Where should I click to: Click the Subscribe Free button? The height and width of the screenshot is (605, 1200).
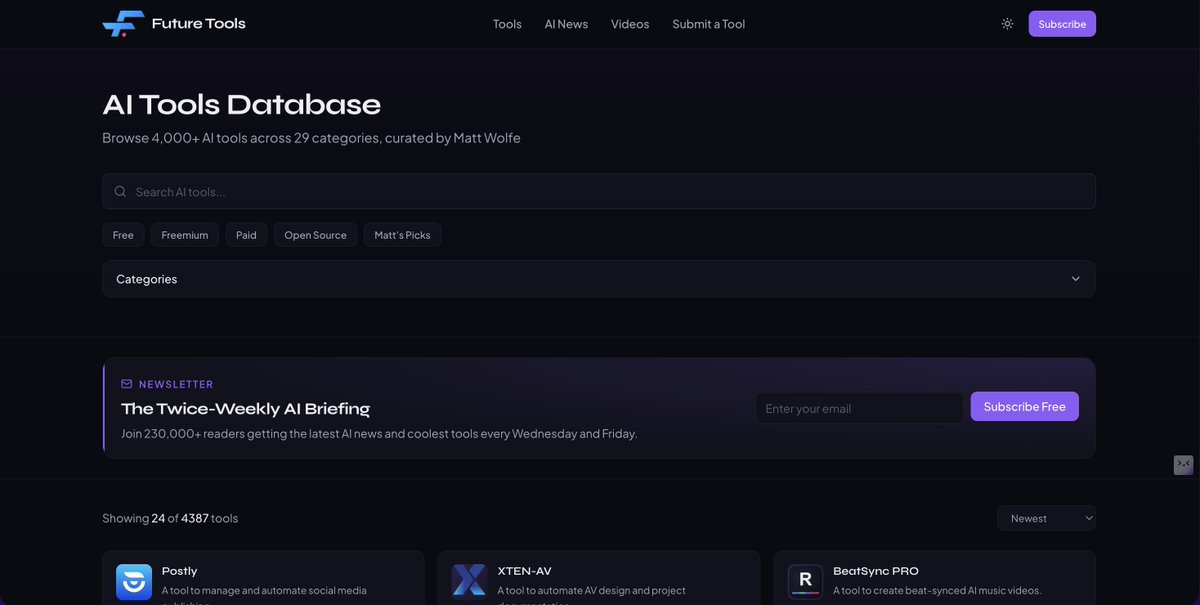1025,407
